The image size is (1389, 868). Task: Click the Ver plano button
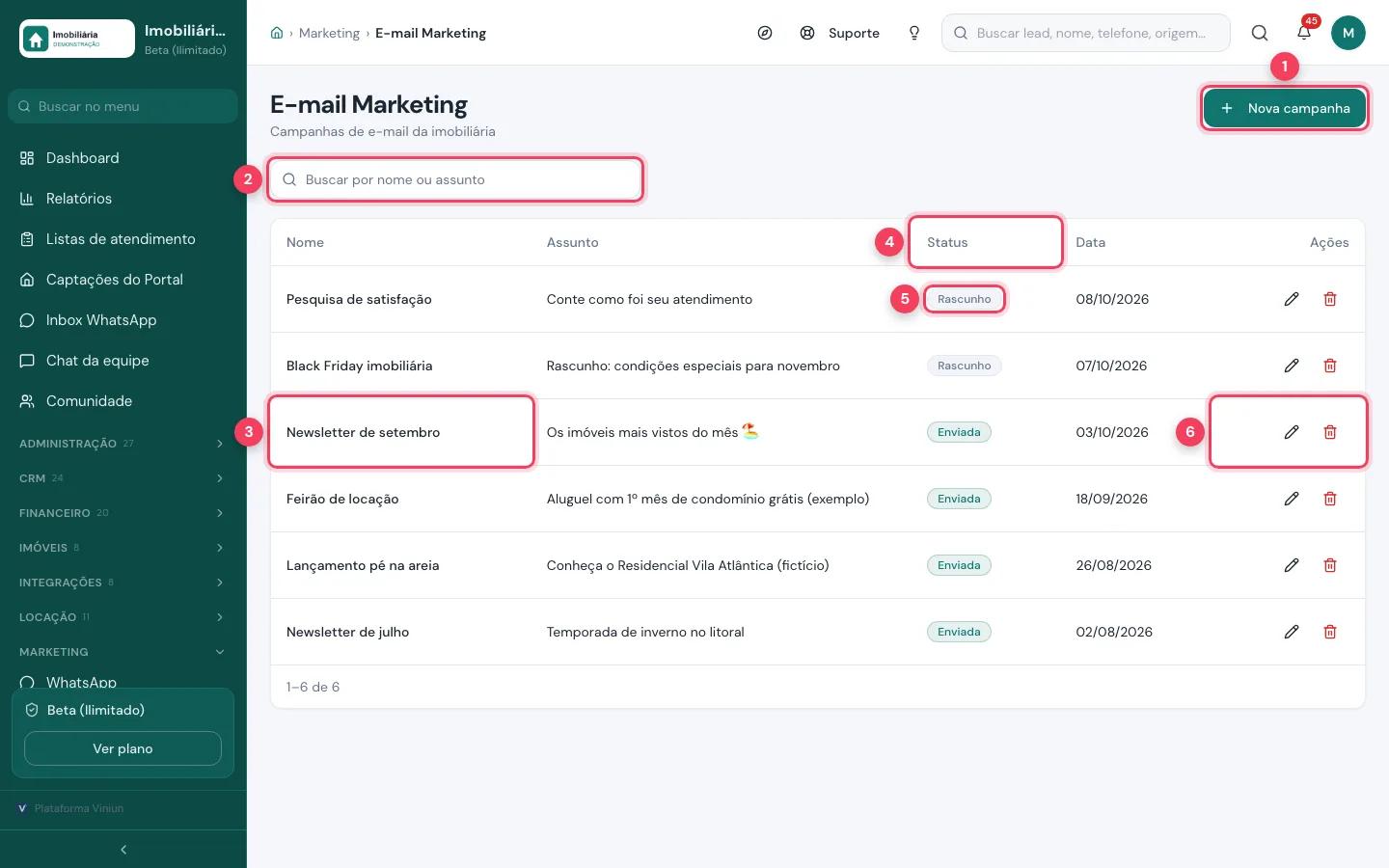click(123, 748)
